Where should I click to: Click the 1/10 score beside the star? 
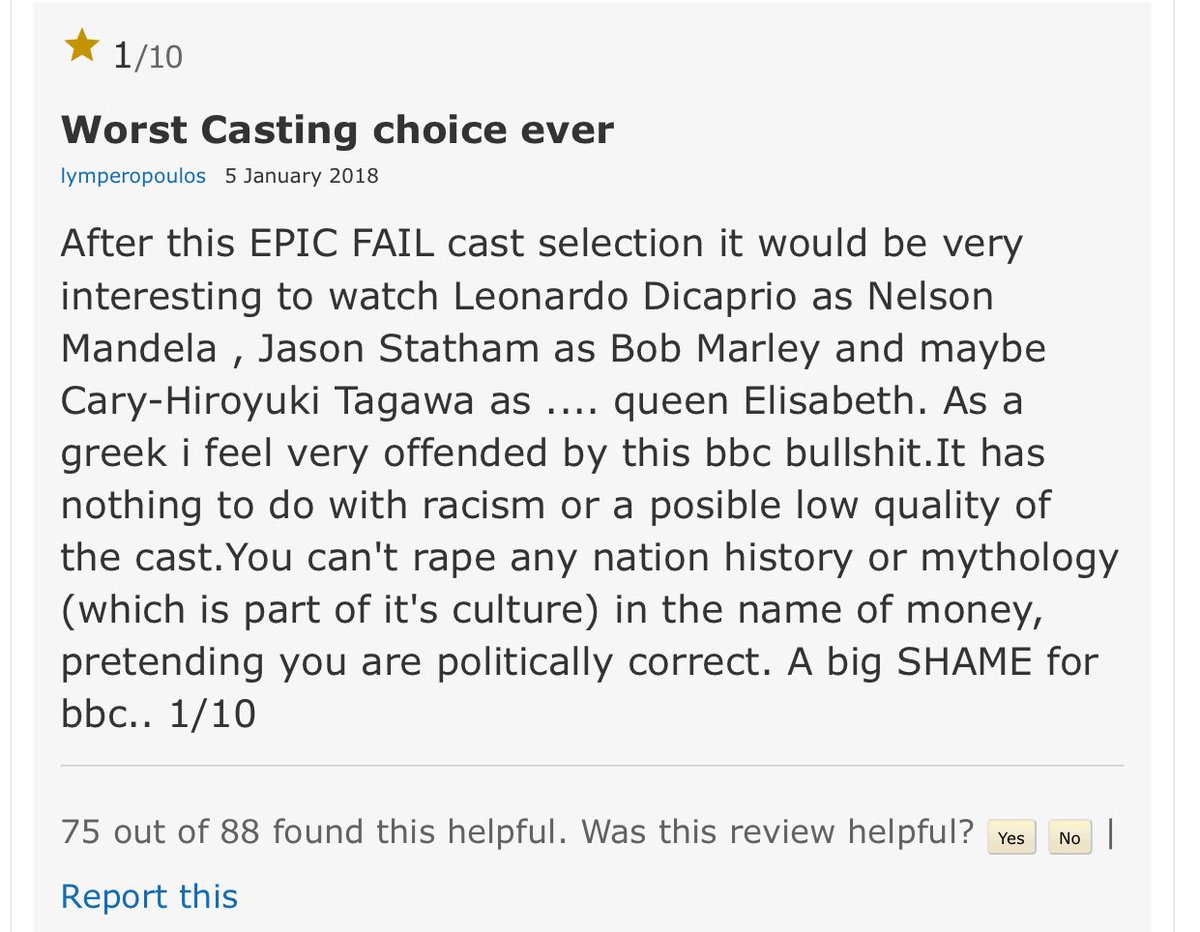coord(147,56)
